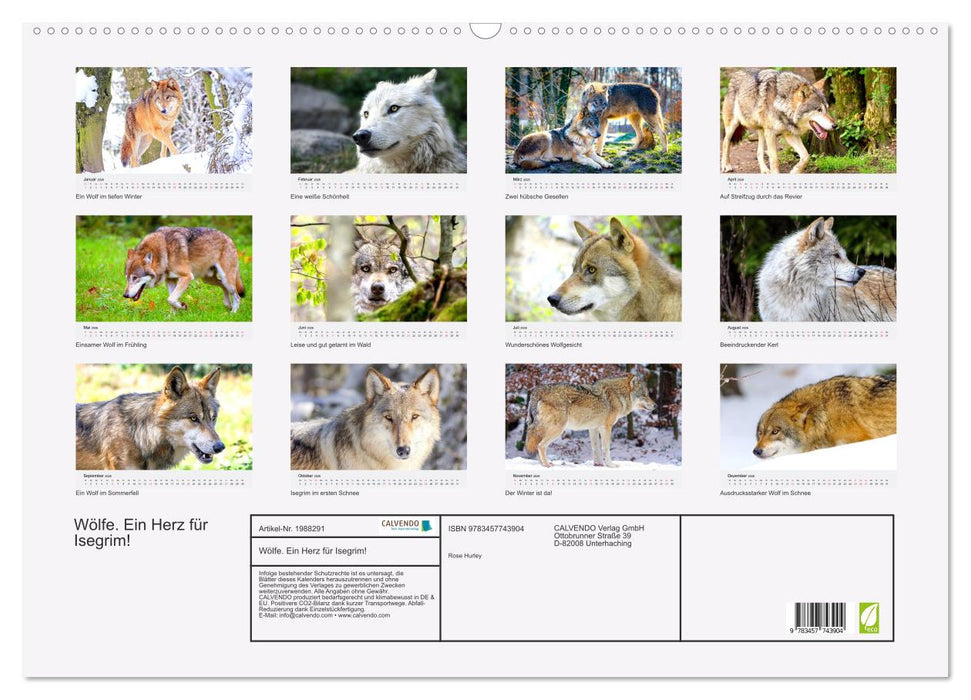The width and height of the screenshot is (971, 700).
Task: Open the 'Ein Wolf im tiefen Winter' photo
Action: (x=164, y=120)
